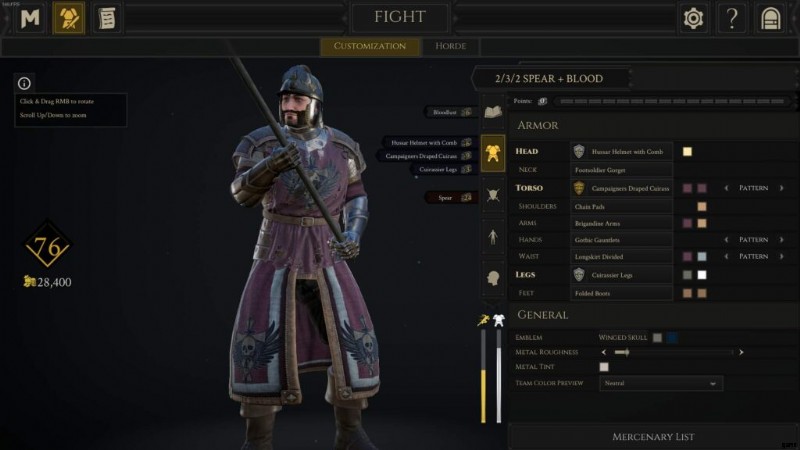Select the Hussar Helmet with Comb field

(621, 152)
